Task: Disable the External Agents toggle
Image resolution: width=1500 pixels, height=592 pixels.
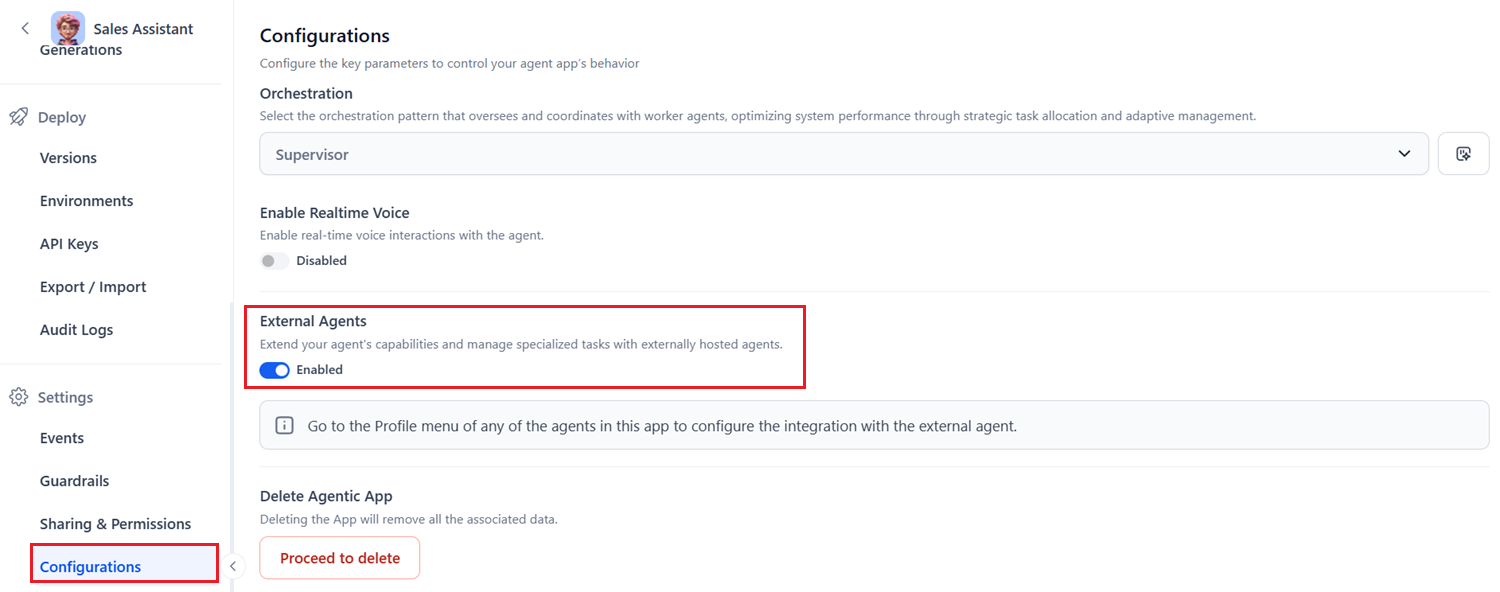Action: point(274,370)
